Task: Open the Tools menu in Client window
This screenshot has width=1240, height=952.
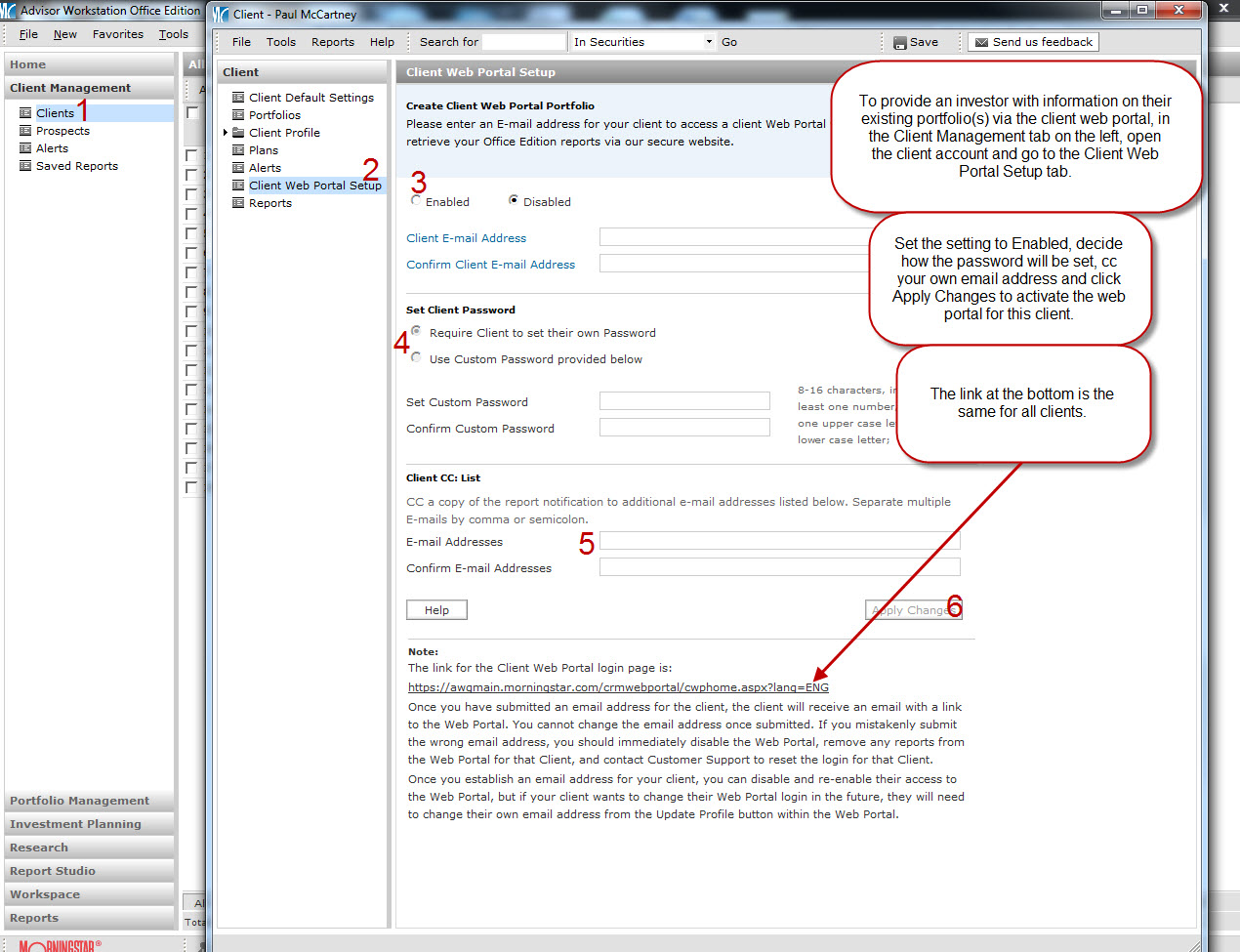Action: (280, 42)
